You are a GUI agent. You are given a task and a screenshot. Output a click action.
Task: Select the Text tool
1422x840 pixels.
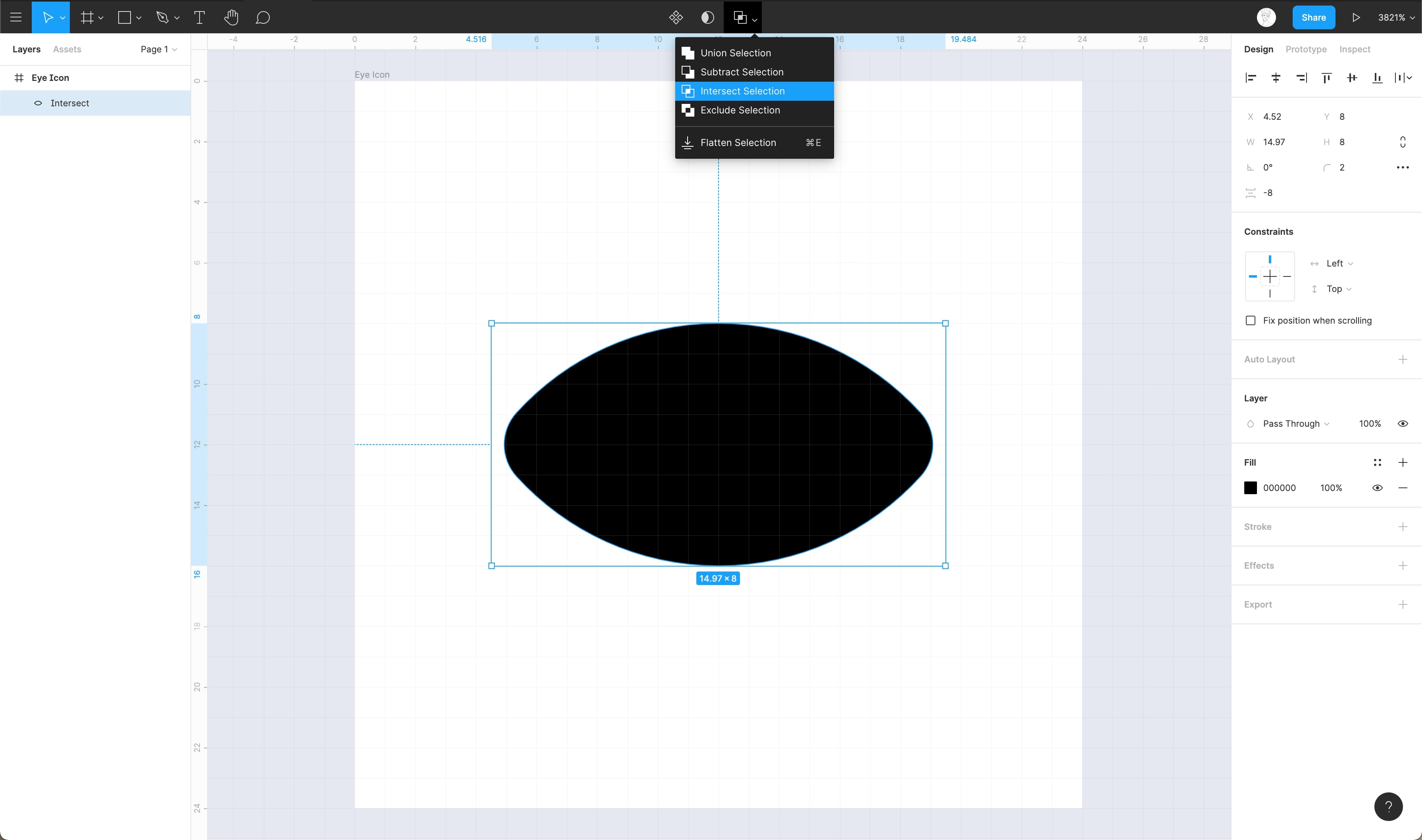click(199, 17)
